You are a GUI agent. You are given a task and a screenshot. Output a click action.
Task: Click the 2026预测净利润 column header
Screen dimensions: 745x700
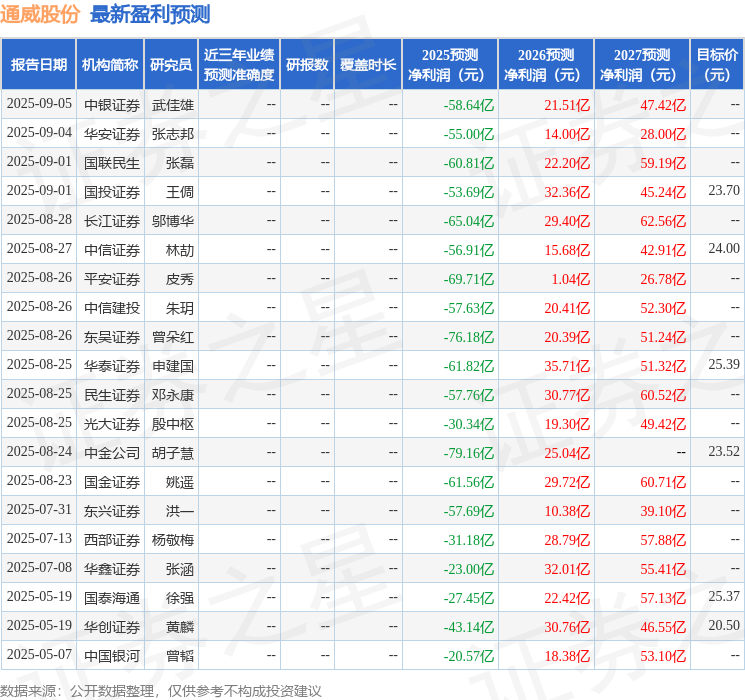546,65
